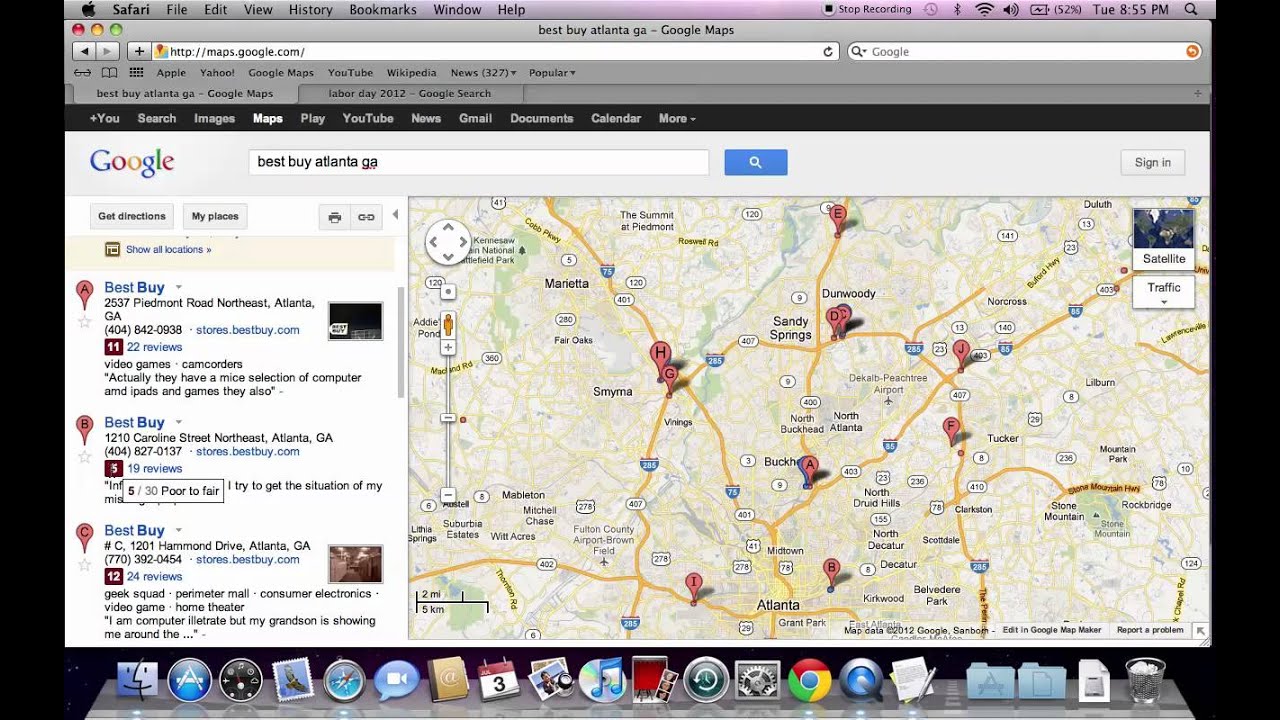Switch map to Satellite view
The width and height of the screenshot is (1280, 720).
point(1163,239)
